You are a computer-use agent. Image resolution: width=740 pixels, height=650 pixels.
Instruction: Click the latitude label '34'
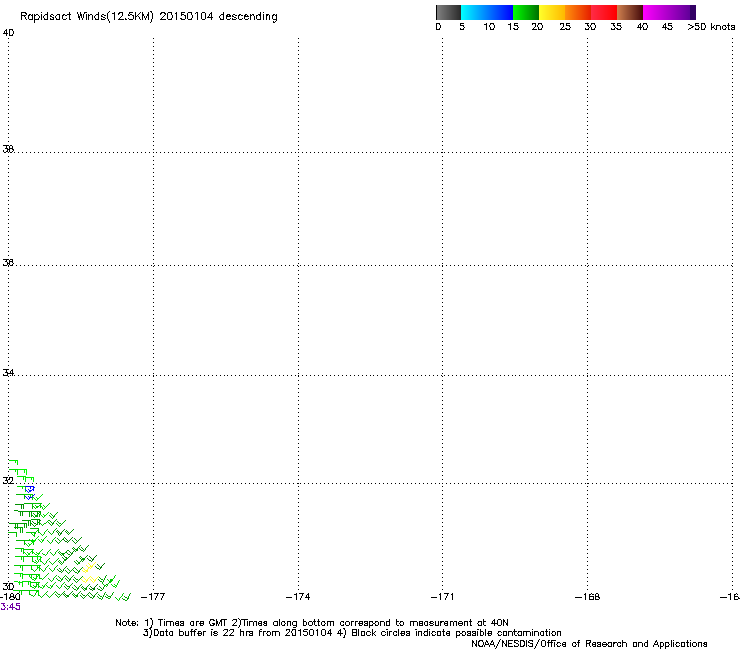(x=8, y=372)
